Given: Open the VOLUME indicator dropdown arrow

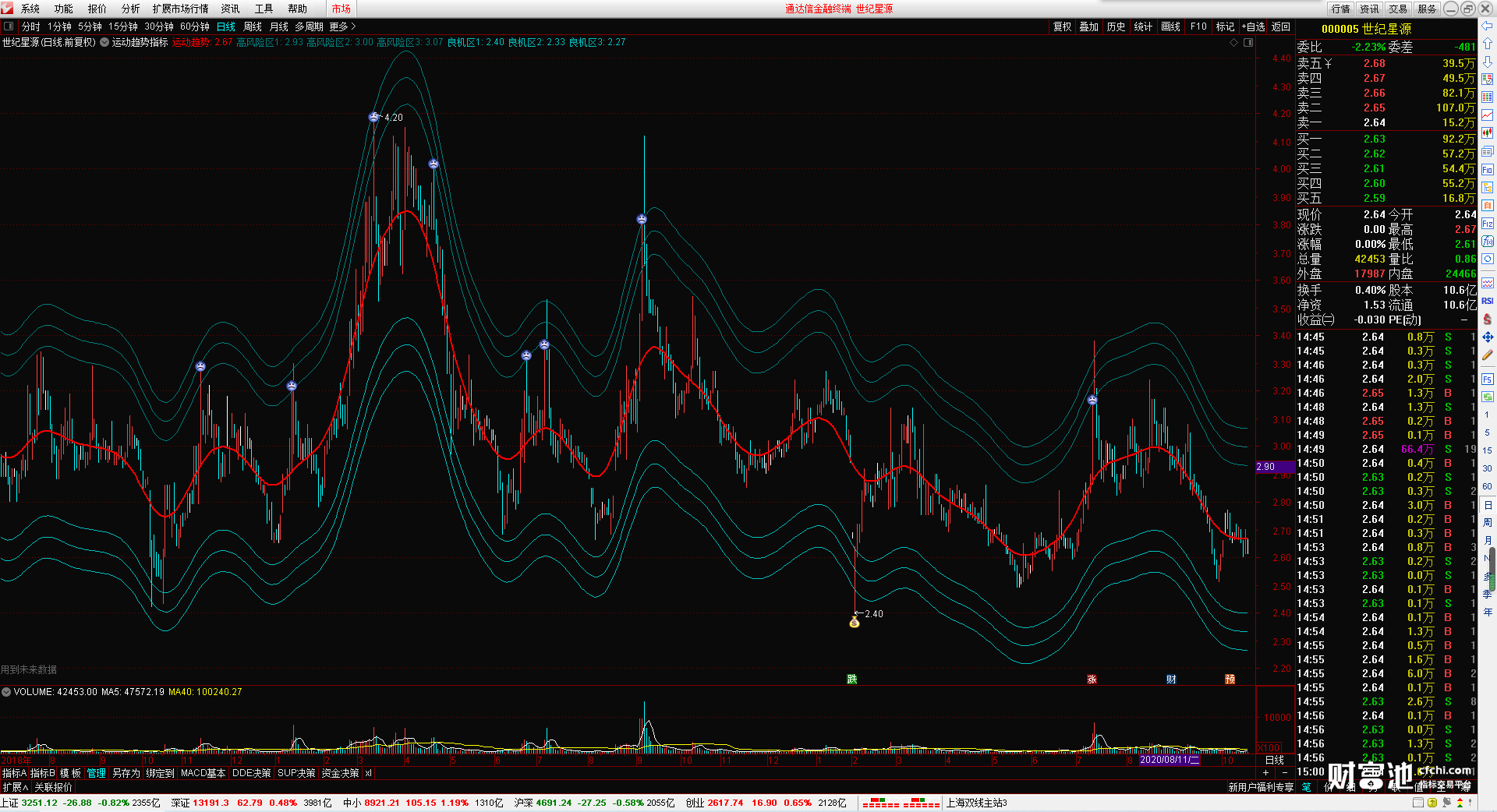Looking at the screenshot, I should point(6,692).
